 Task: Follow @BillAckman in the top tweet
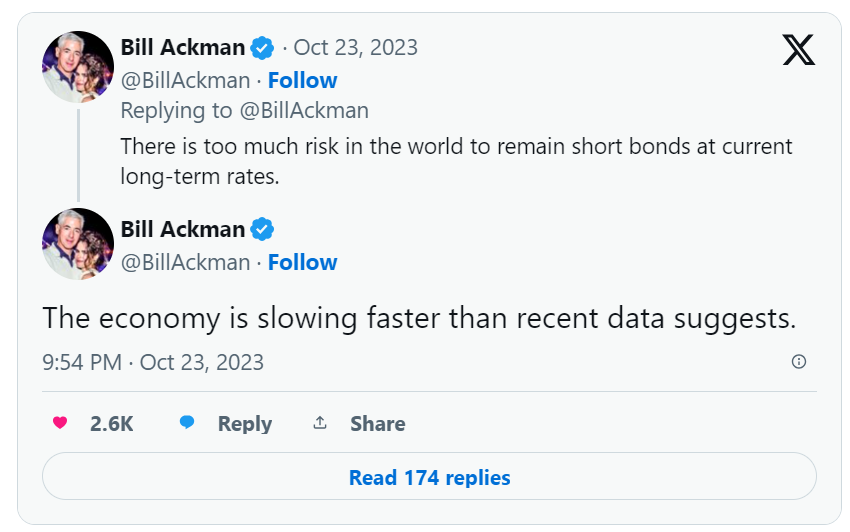302,80
